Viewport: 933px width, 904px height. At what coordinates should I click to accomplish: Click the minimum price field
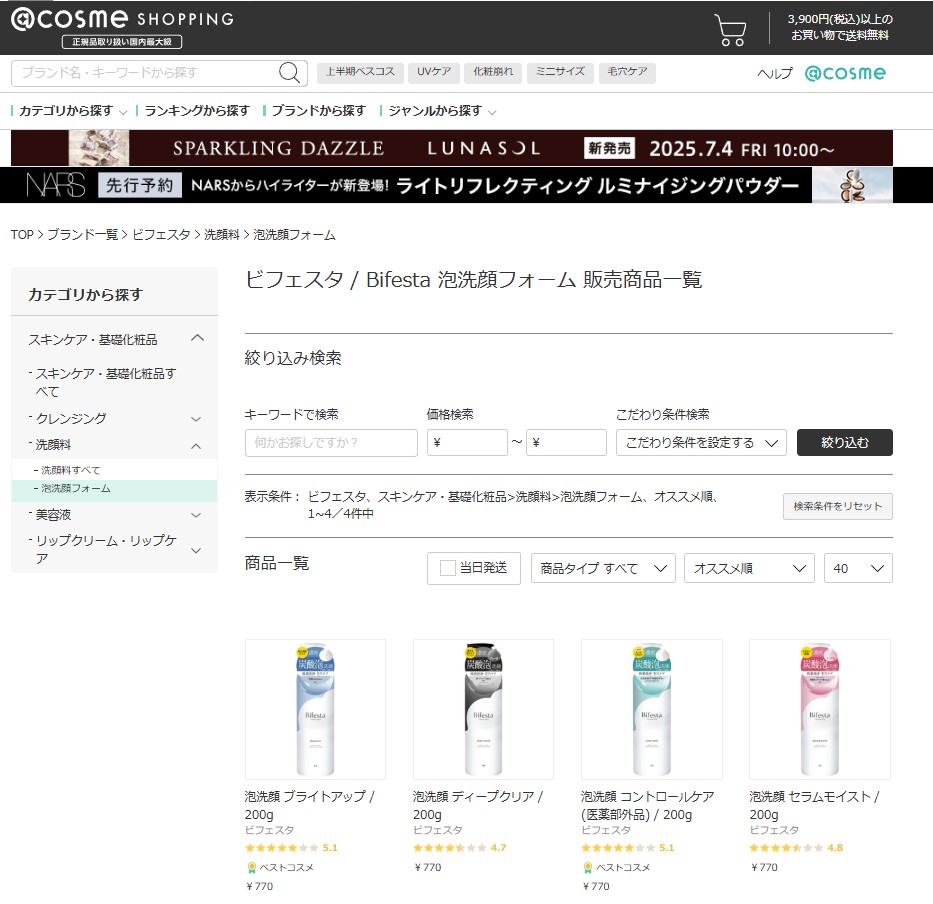click(467, 443)
